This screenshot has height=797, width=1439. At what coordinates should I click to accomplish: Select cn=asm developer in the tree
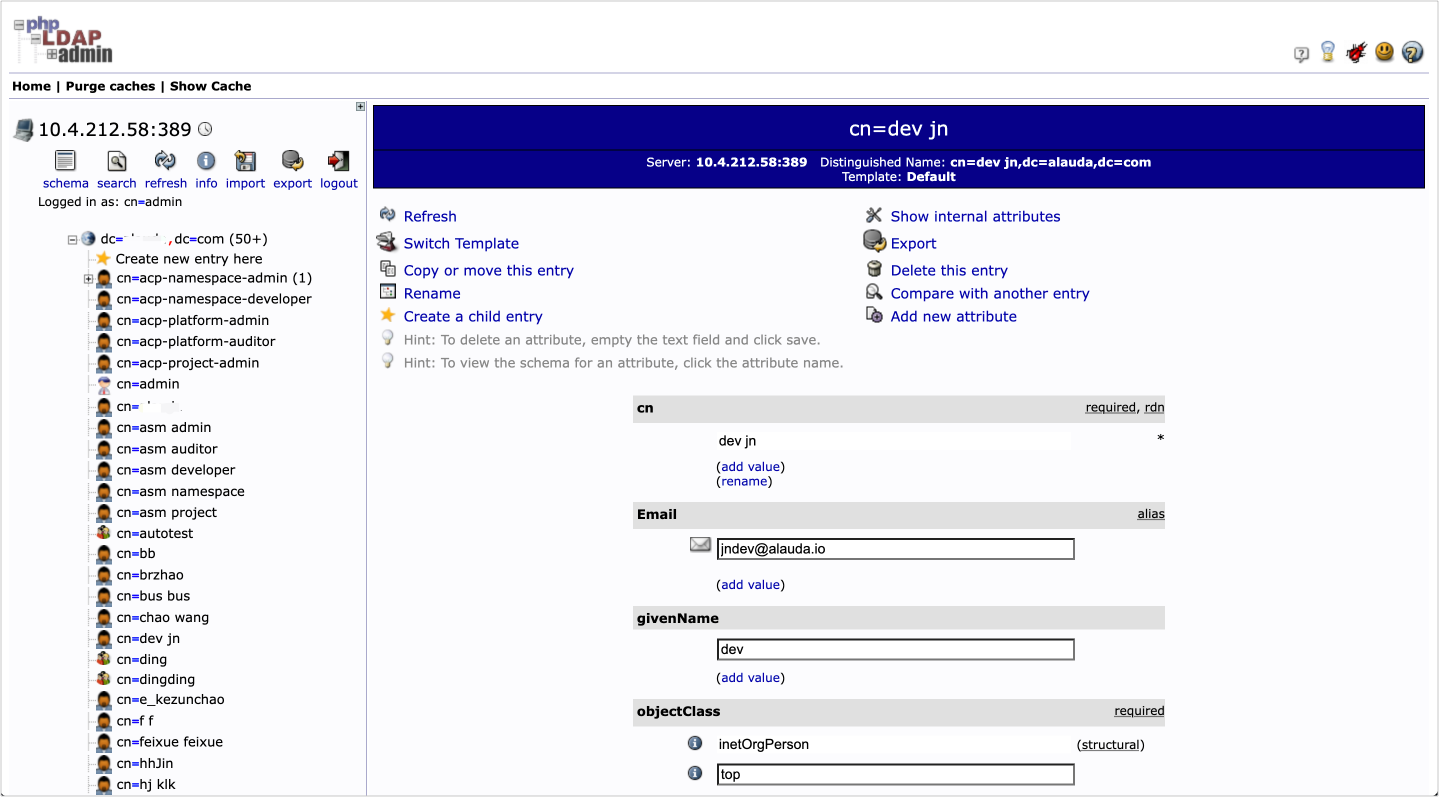(x=175, y=470)
